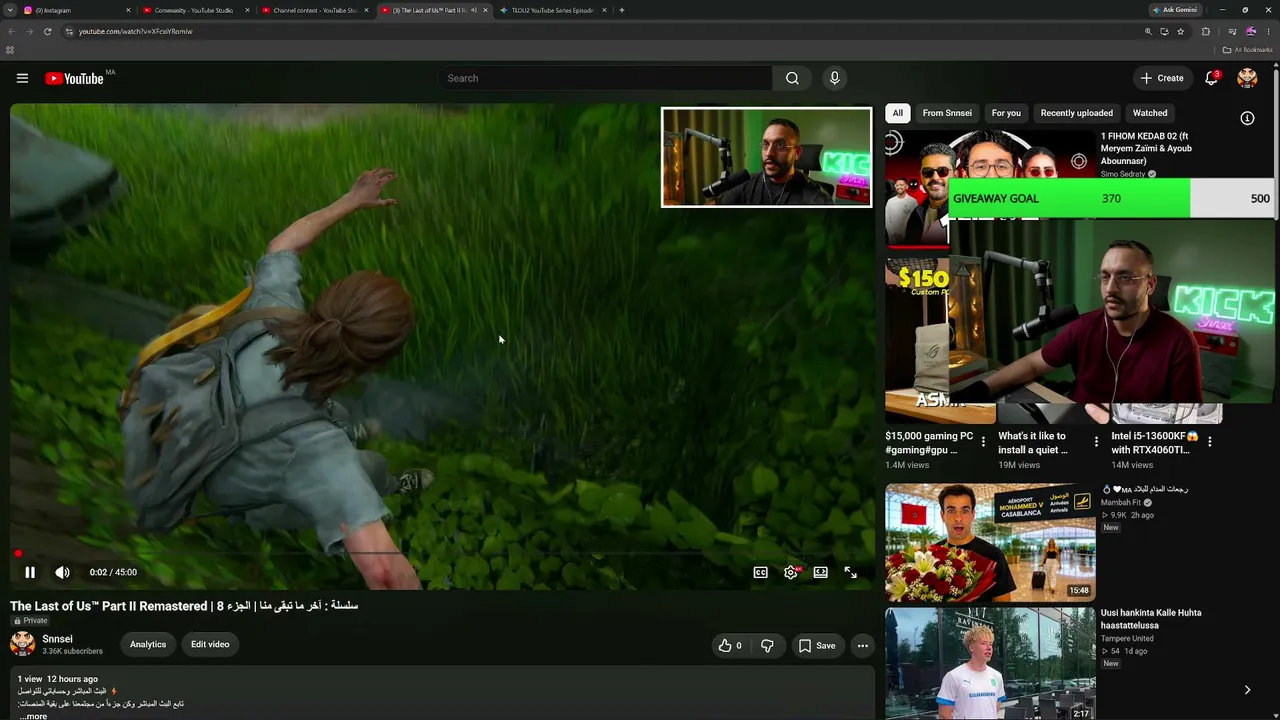Image resolution: width=1280 pixels, height=720 pixels.
Task: Submit search with the magnifier button
Action: (x=792, y=78)
